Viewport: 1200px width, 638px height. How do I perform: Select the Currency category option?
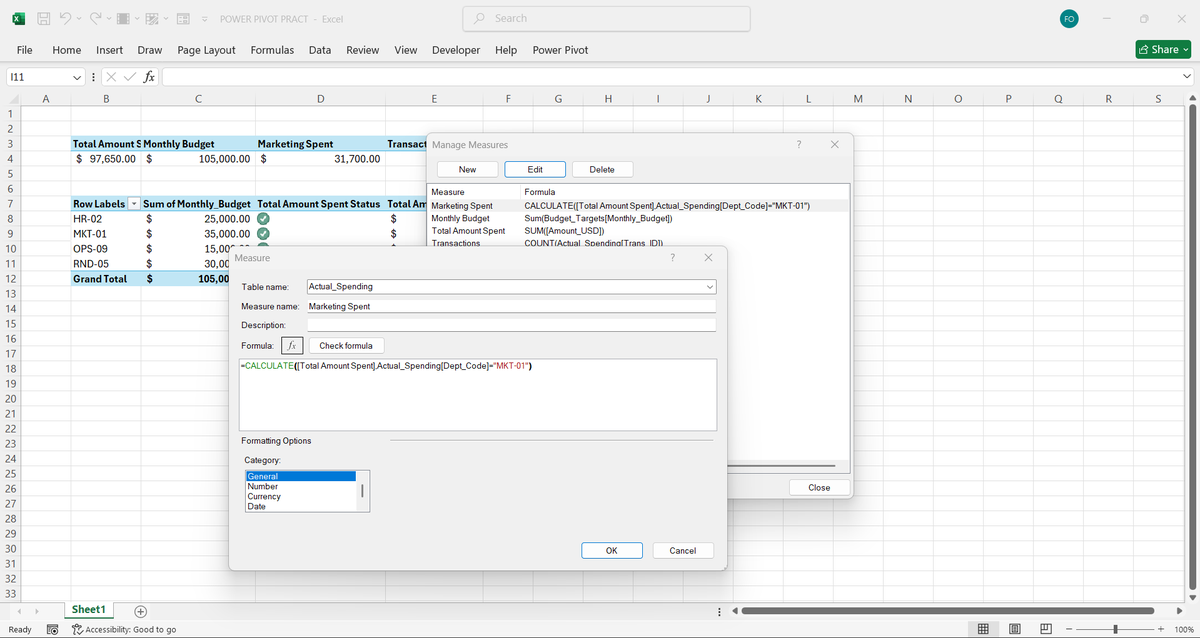[301, 497]
